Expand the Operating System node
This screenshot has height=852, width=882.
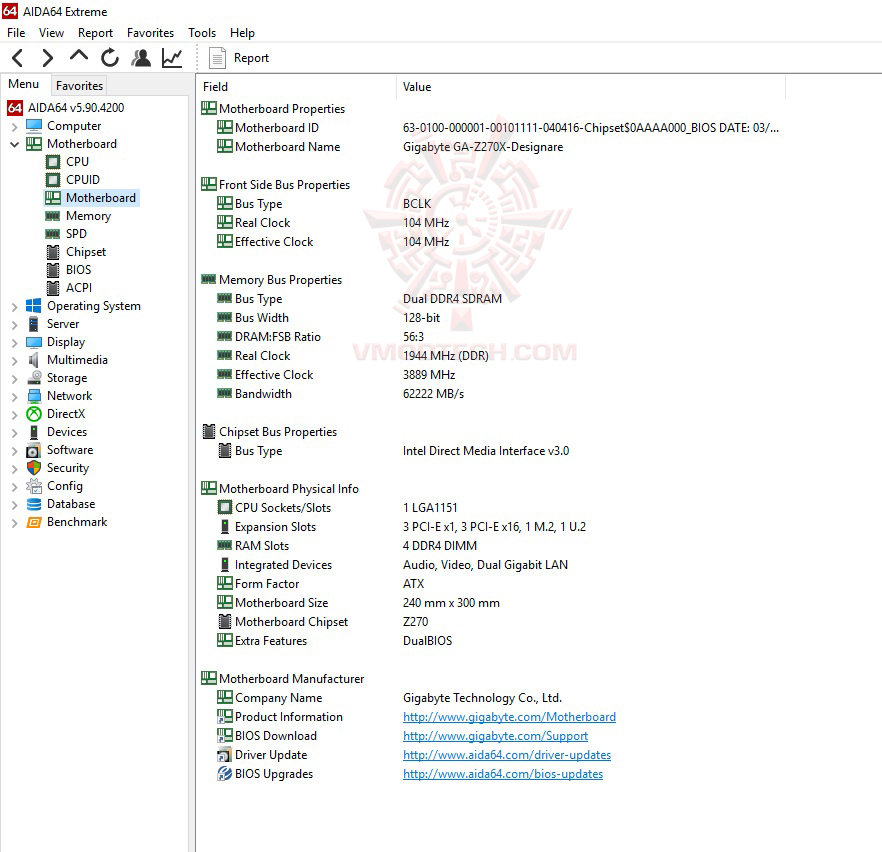coord(15,306)
